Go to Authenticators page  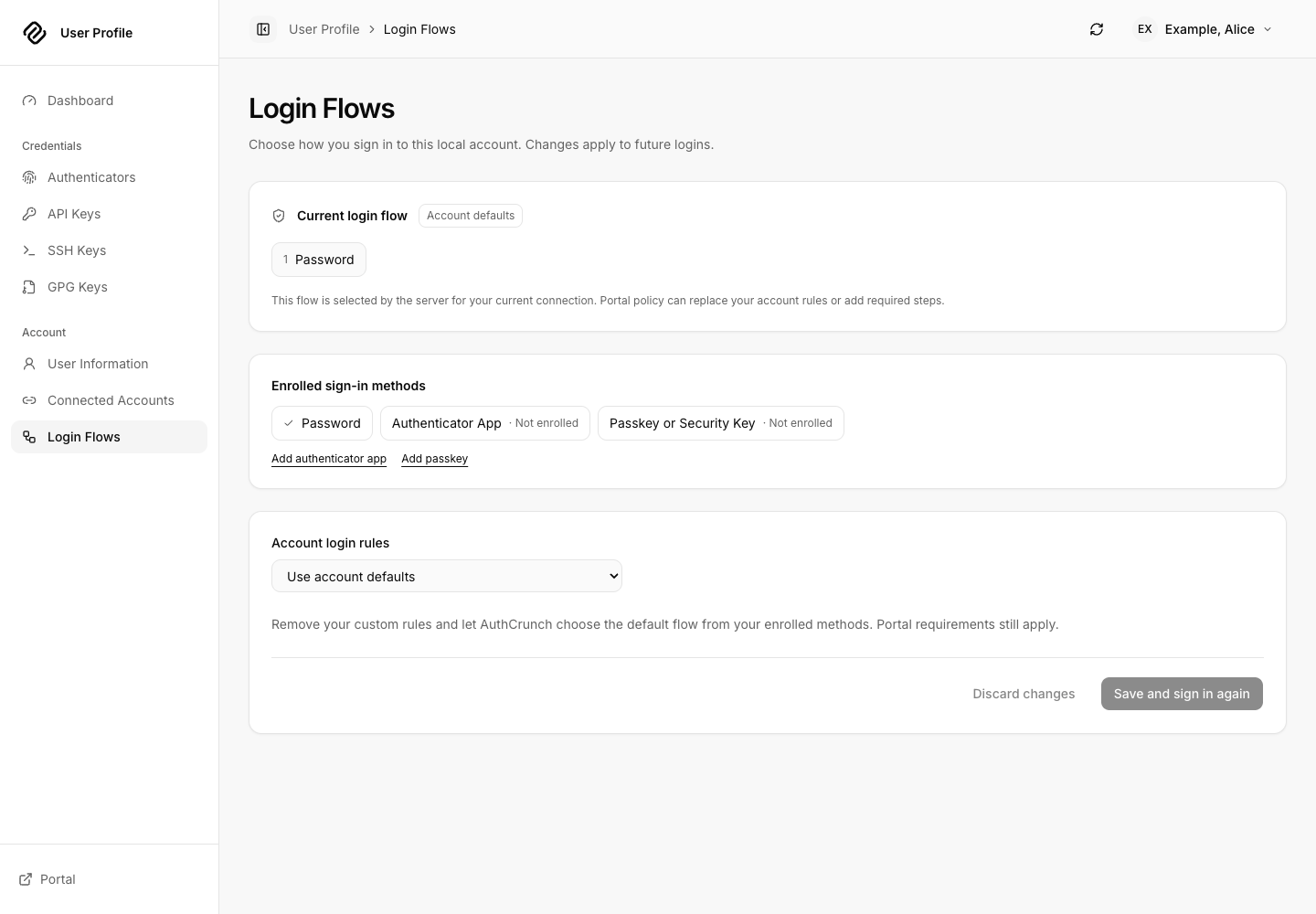pyautogui.click(x=109, y=177)
